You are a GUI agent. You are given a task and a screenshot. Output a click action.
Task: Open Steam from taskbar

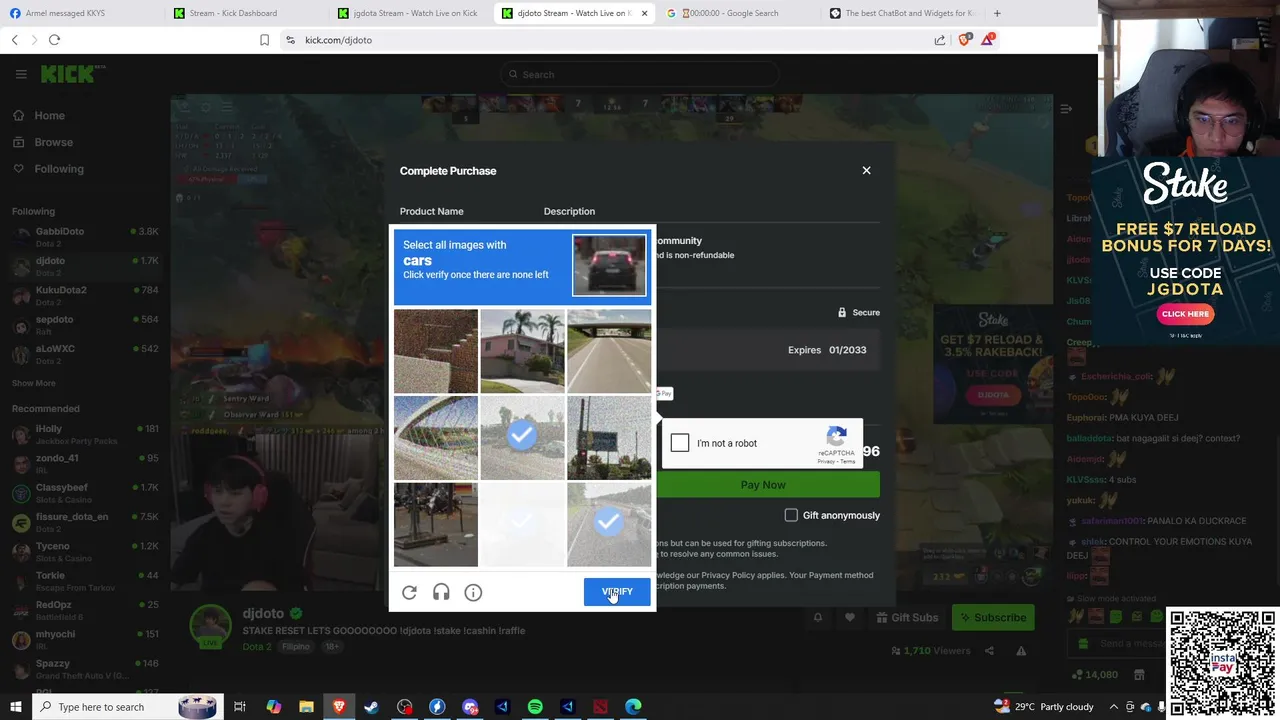371,707
